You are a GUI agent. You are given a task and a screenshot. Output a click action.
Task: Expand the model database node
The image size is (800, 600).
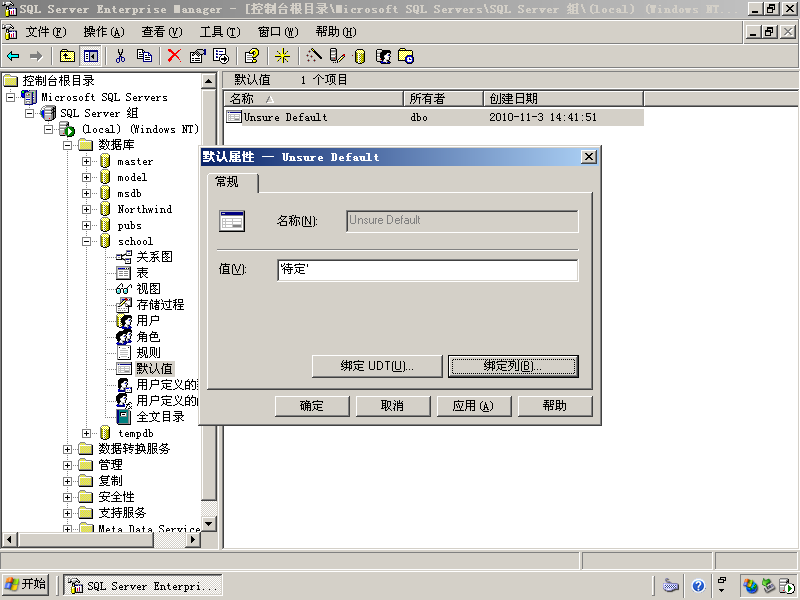[x=86, y=178]
